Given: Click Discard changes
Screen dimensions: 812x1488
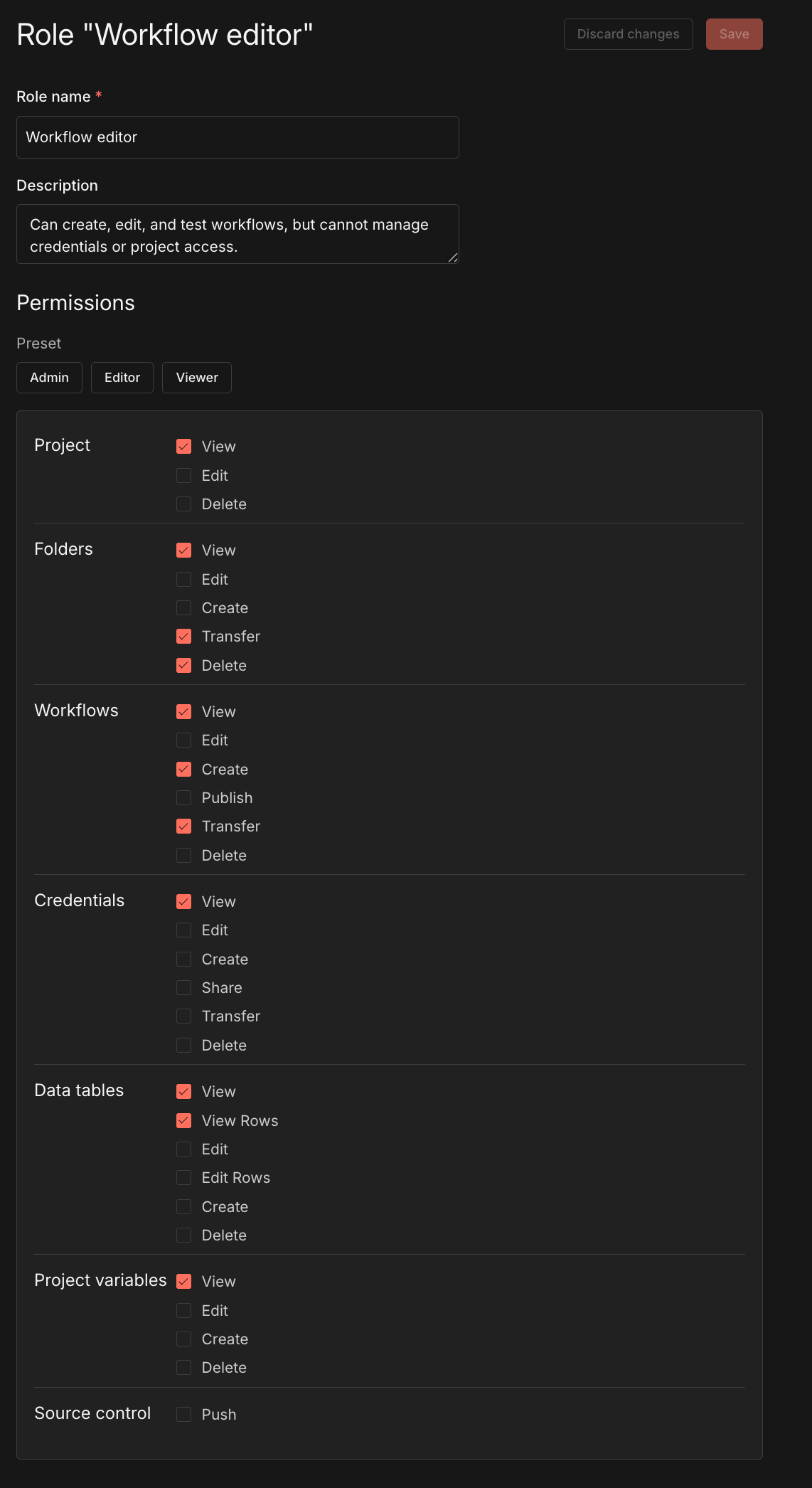Looking at the screenshot, I should click(628, 34).
